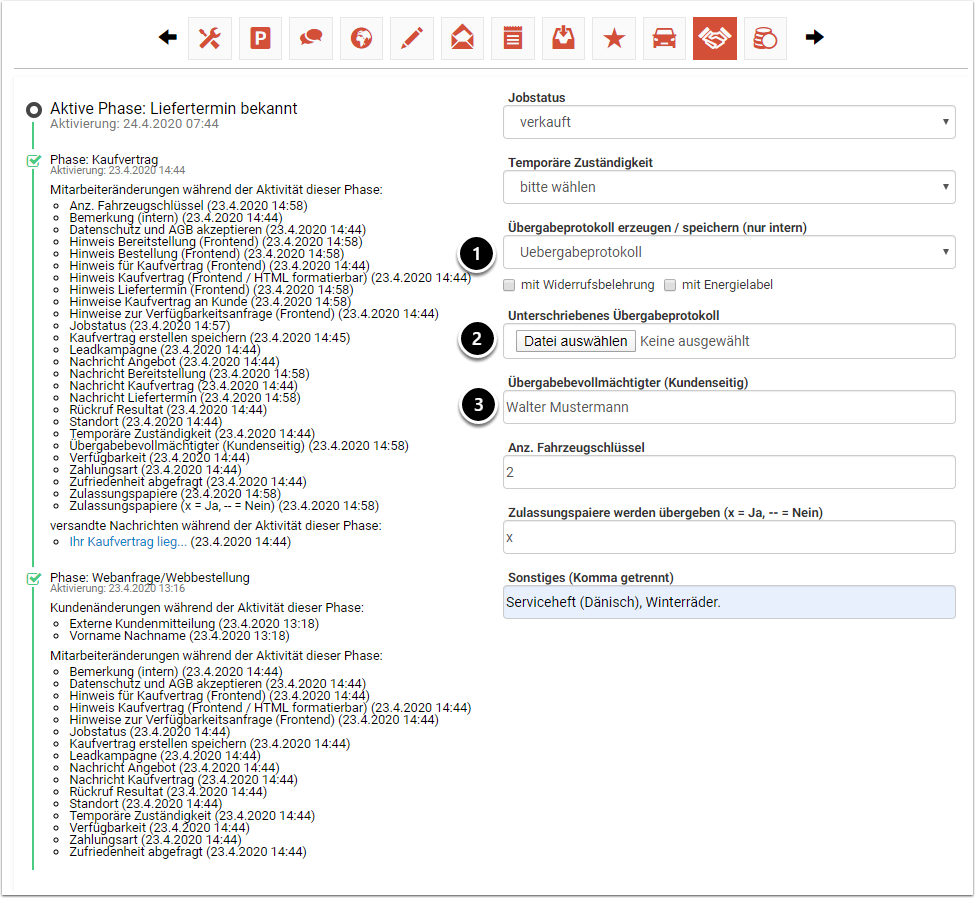Screen dimensions: 975x898
Task: Tick the 'mit Energielabel' checkbox
Action: pyautogui.click(x=671, y=285)
